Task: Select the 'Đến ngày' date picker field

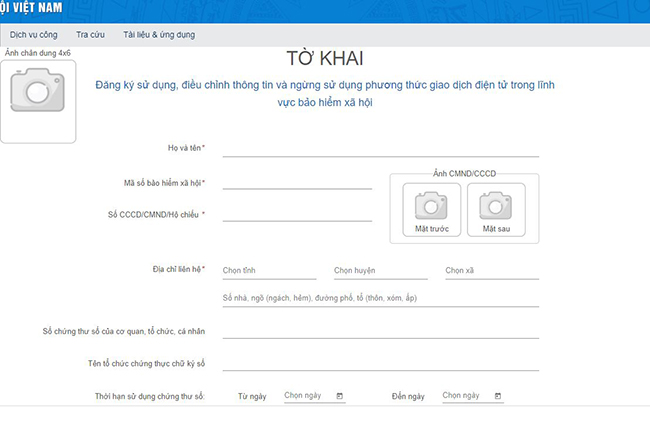Action: point(466,396)
